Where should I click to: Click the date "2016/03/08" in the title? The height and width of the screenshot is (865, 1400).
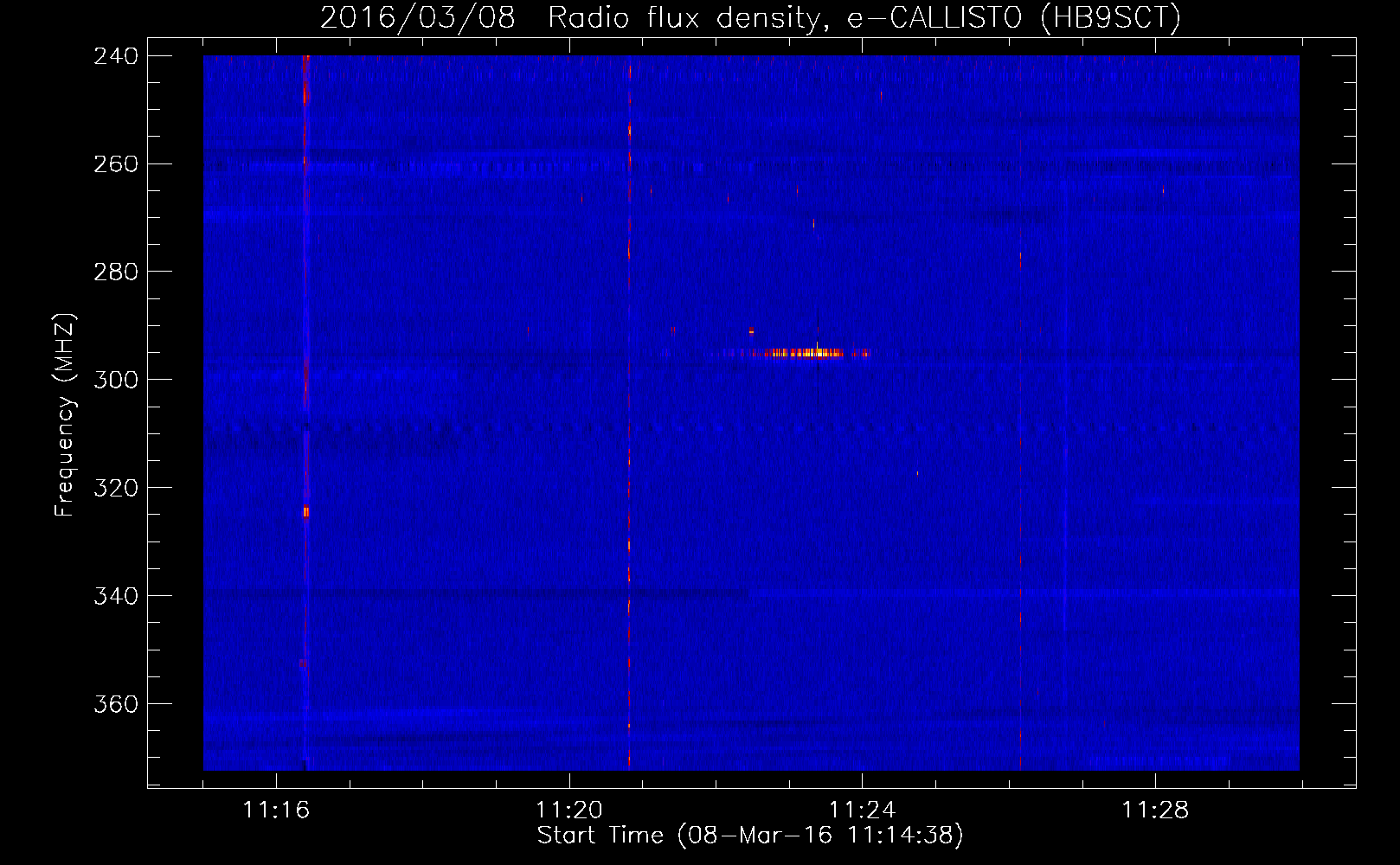(x=418, y=18)
